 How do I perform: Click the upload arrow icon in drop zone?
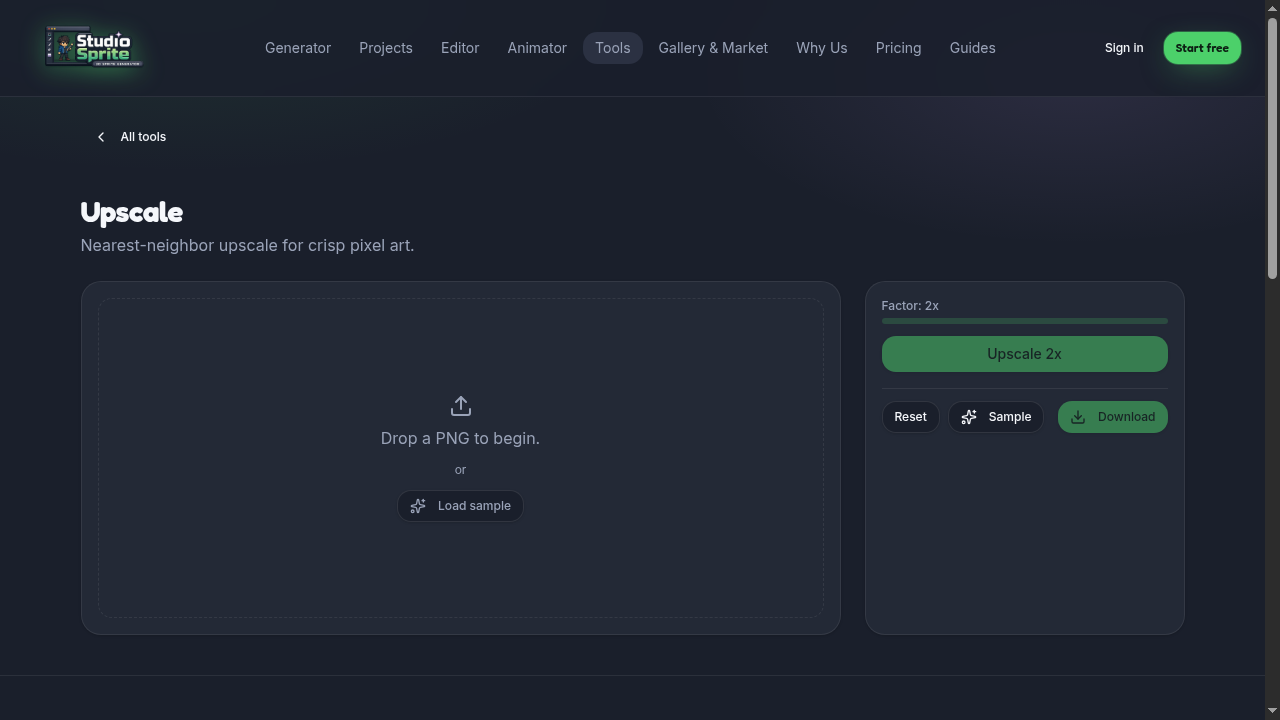[x=460, y=406]
